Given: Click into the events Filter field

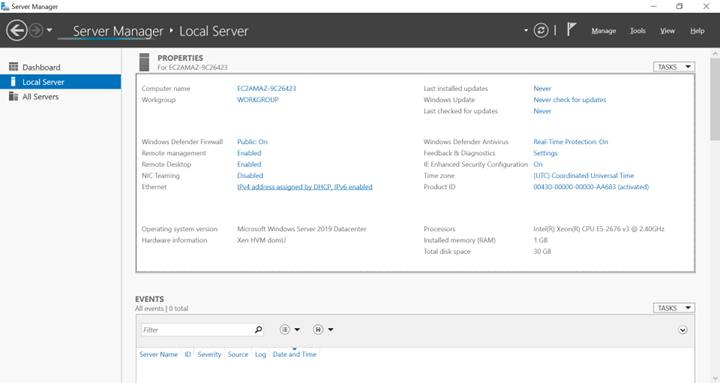Looking at the screenshot, I should tap(197, 330).
